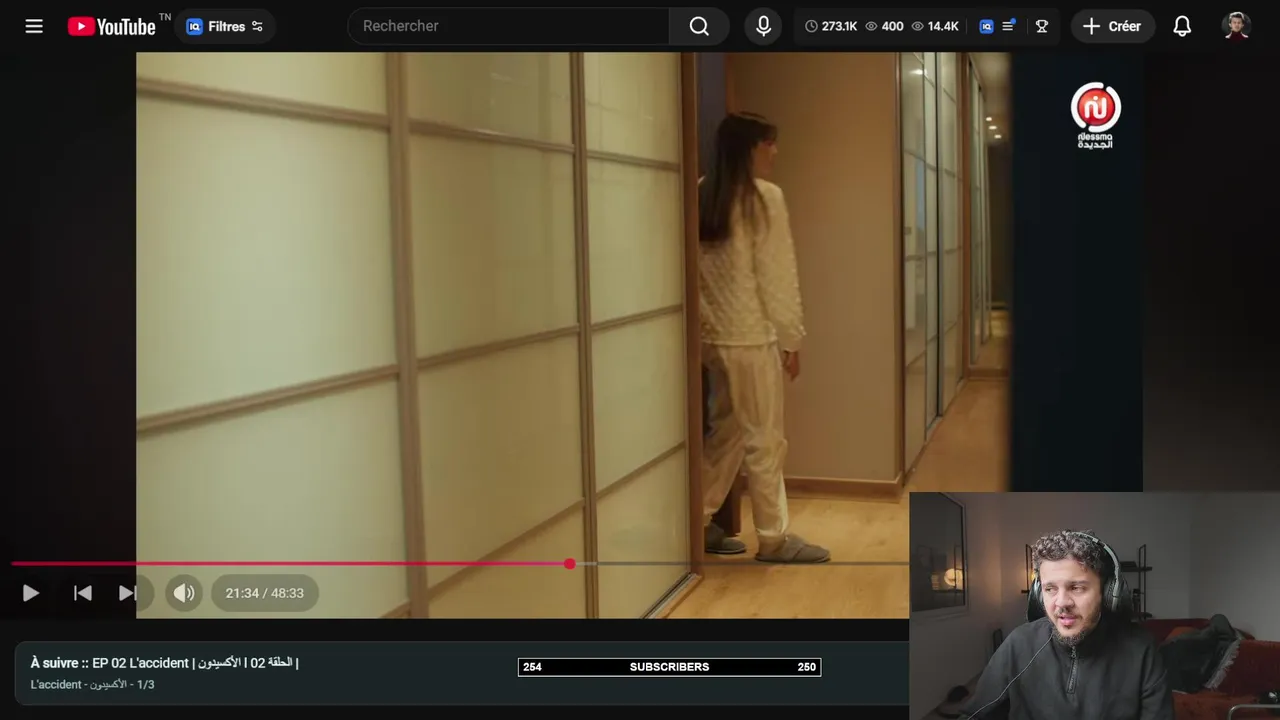Click the trophy icon in toolbar
The image size is (1280, 720).
[x=1041, y=26]
